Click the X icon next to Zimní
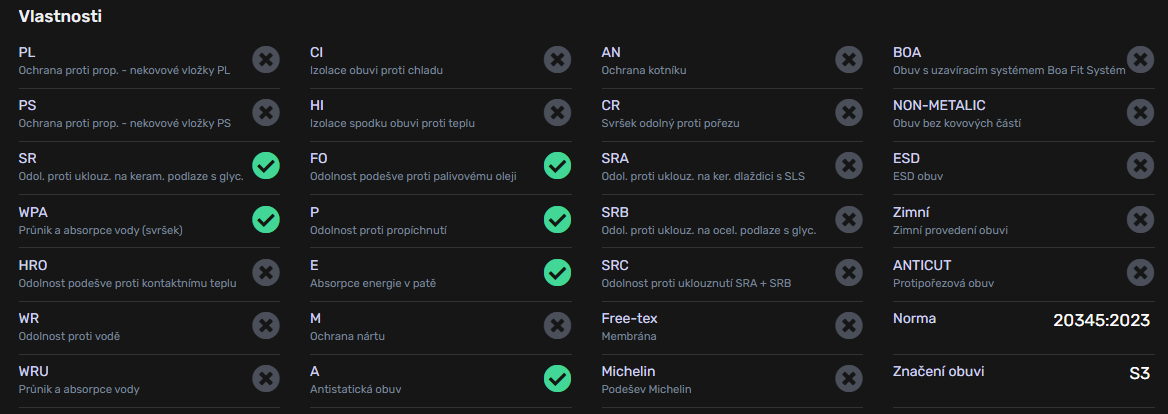The height and width of the screenshot is (414, 1168). (x=1140, y=219)
